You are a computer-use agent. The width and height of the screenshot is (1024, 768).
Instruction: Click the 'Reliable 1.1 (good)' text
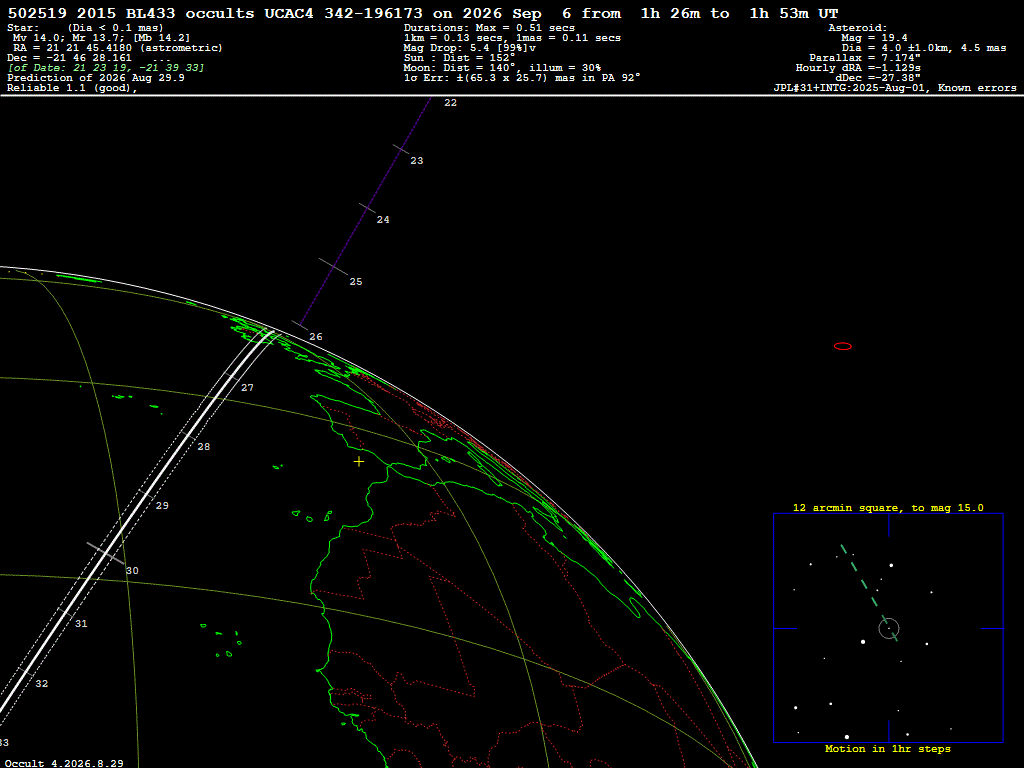point(72,88)
